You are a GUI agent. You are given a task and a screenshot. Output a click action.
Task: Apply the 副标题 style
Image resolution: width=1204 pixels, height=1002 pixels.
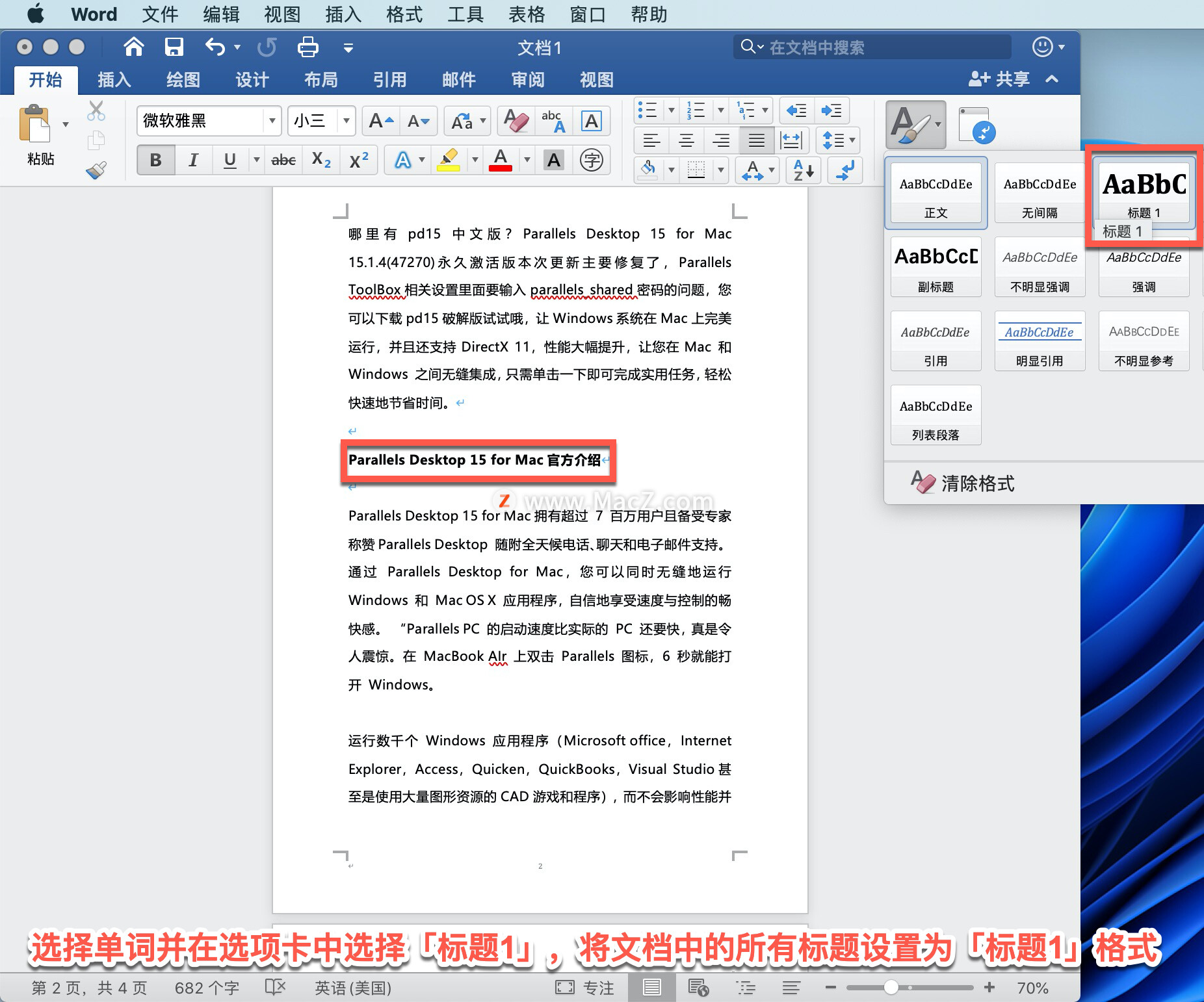pos(936,267)
